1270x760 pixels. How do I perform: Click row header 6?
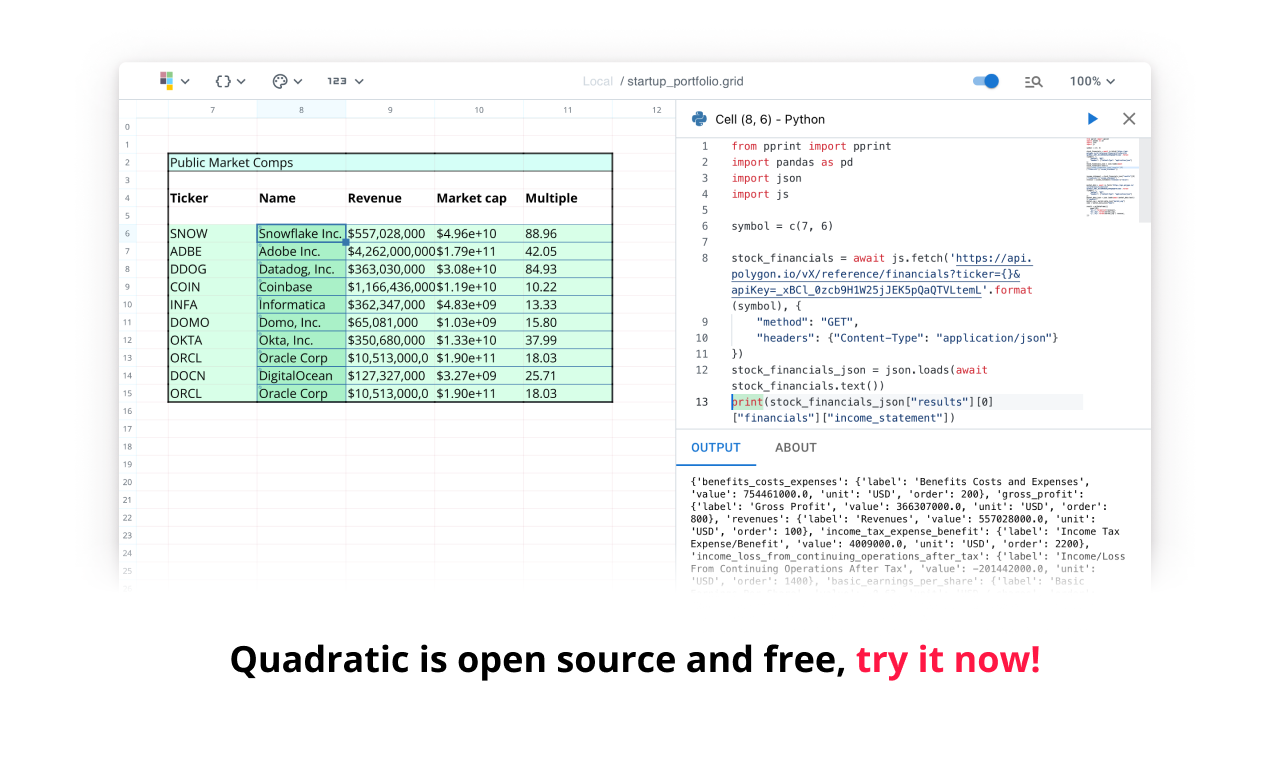click(x=127, y=234)
